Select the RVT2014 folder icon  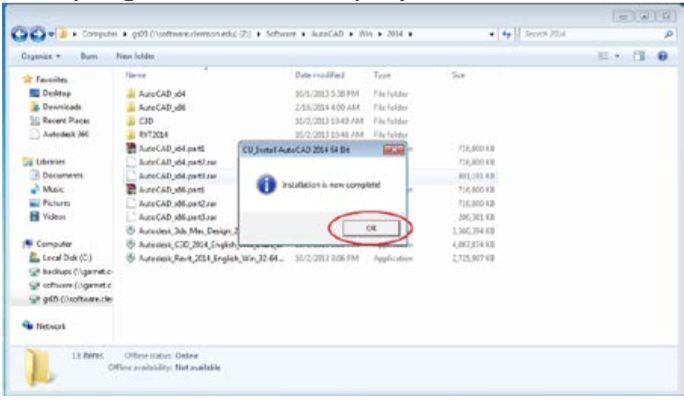(x=131, y=134)
